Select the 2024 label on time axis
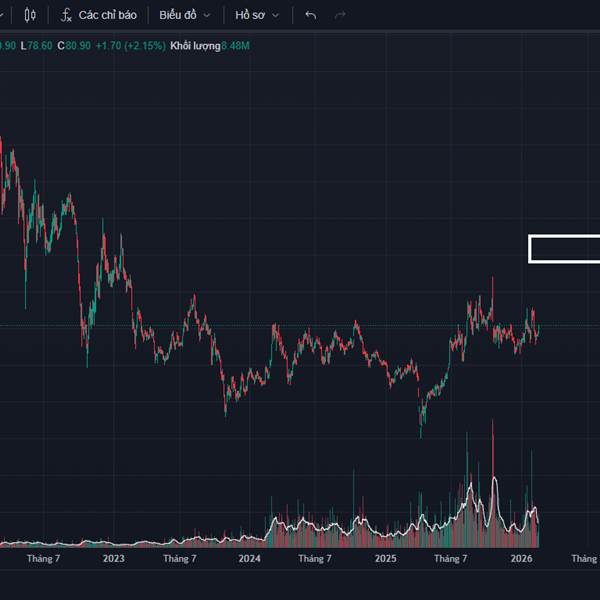 pyautogui.click(x=249, y=559)
